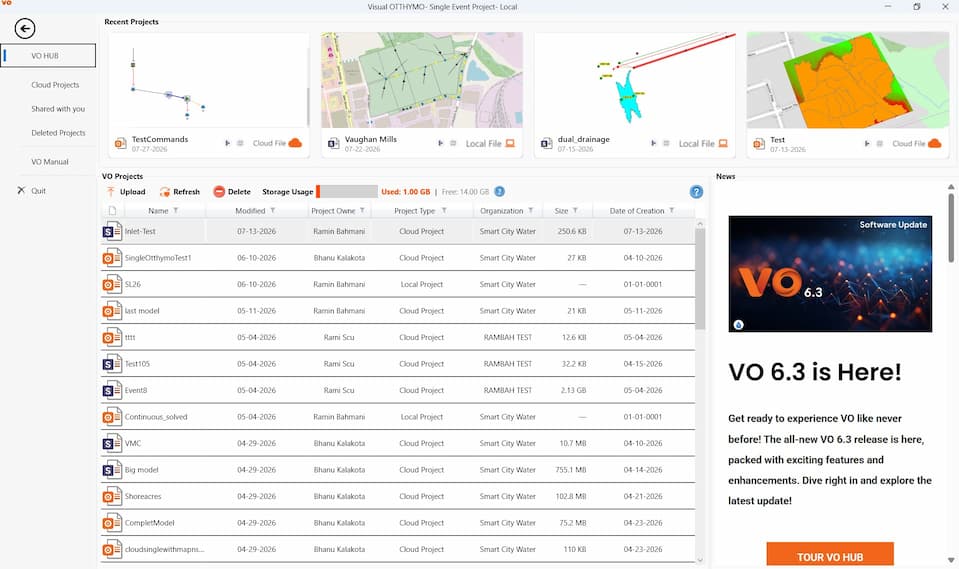This screenshot has height=569, width=959.
Task: Click 'Local Project' in the SL26 row
Action: coord(421,284)
